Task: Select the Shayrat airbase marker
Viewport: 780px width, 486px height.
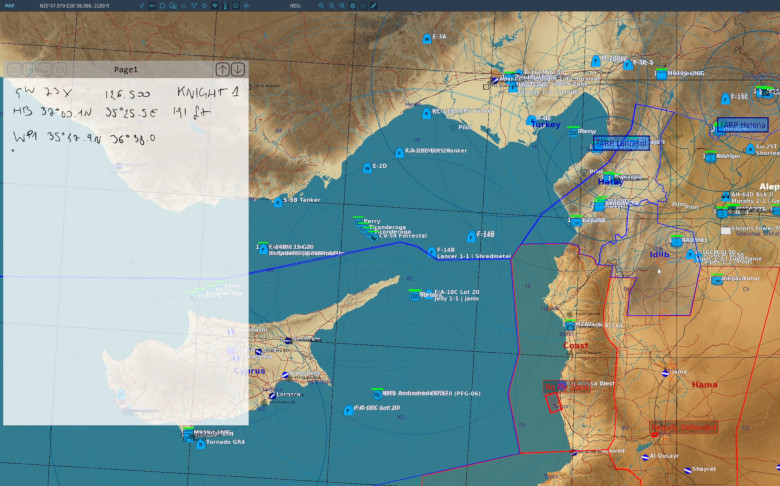Action: 685,468
